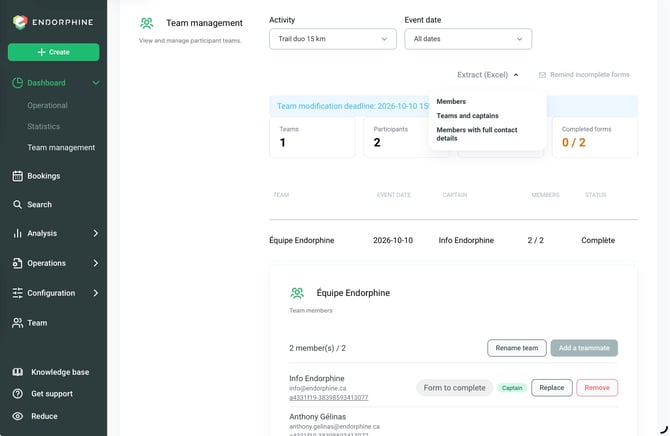Screen dimensions: 670x436
Task: Click the Dashboard pie chart icon
Action: (x=18, y=83)
